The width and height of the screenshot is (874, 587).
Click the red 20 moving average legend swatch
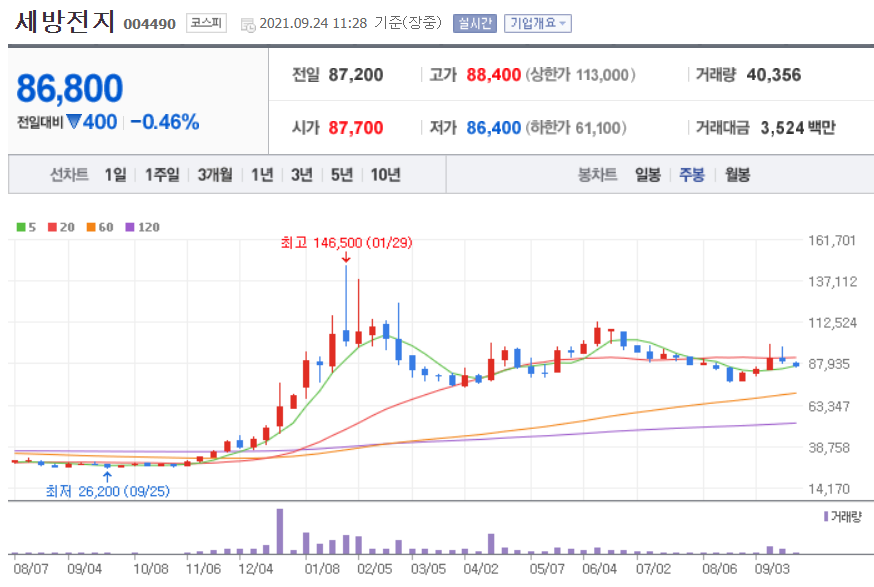(x=52, y=227)
